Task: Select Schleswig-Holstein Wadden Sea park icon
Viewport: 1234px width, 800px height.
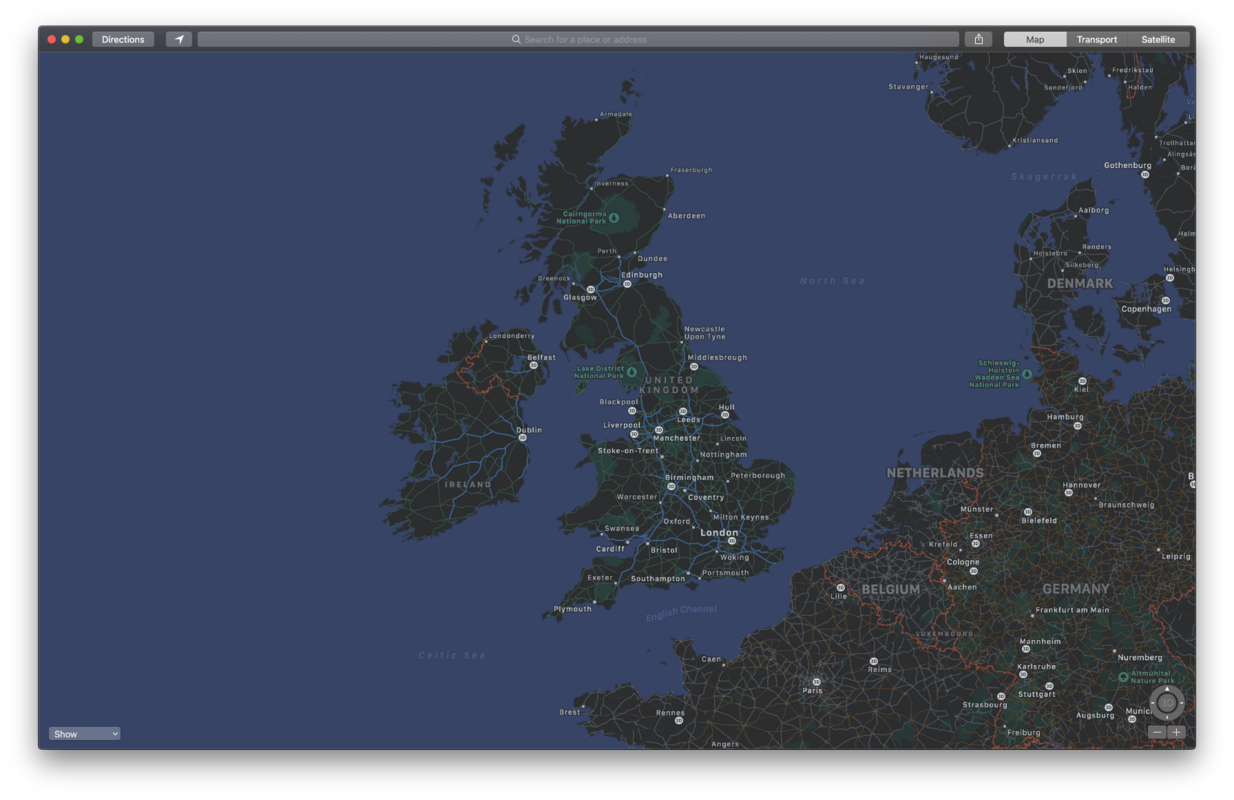Action: (1027, 374)
